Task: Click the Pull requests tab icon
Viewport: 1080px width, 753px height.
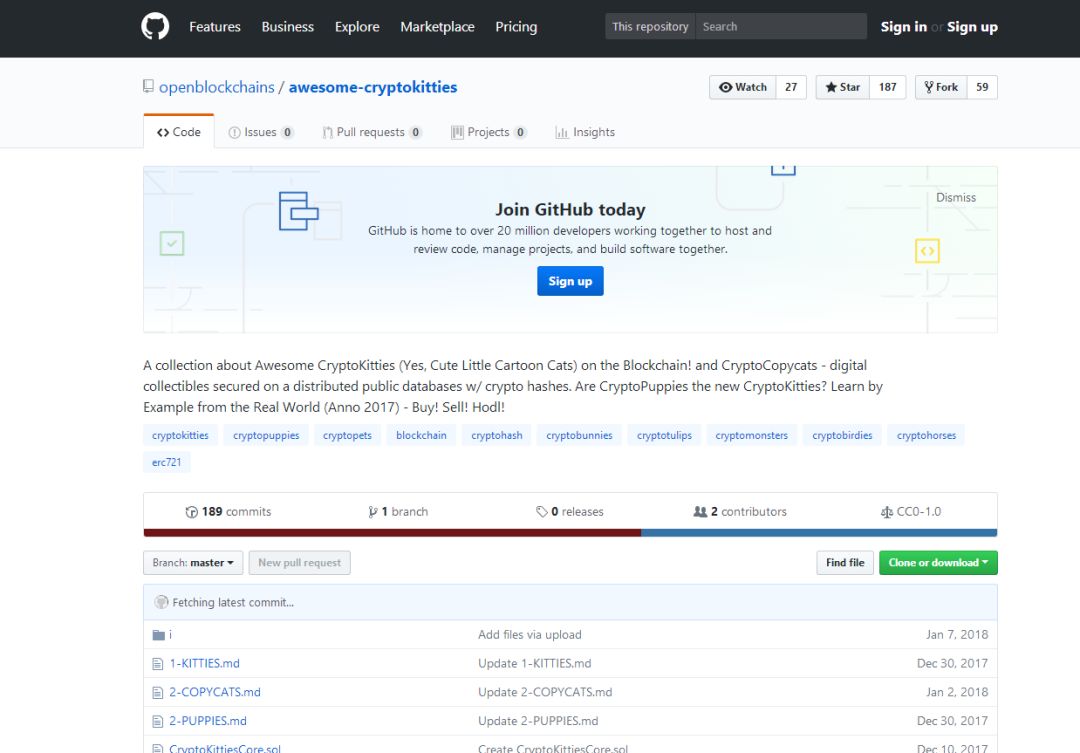Action: [328, 132]
